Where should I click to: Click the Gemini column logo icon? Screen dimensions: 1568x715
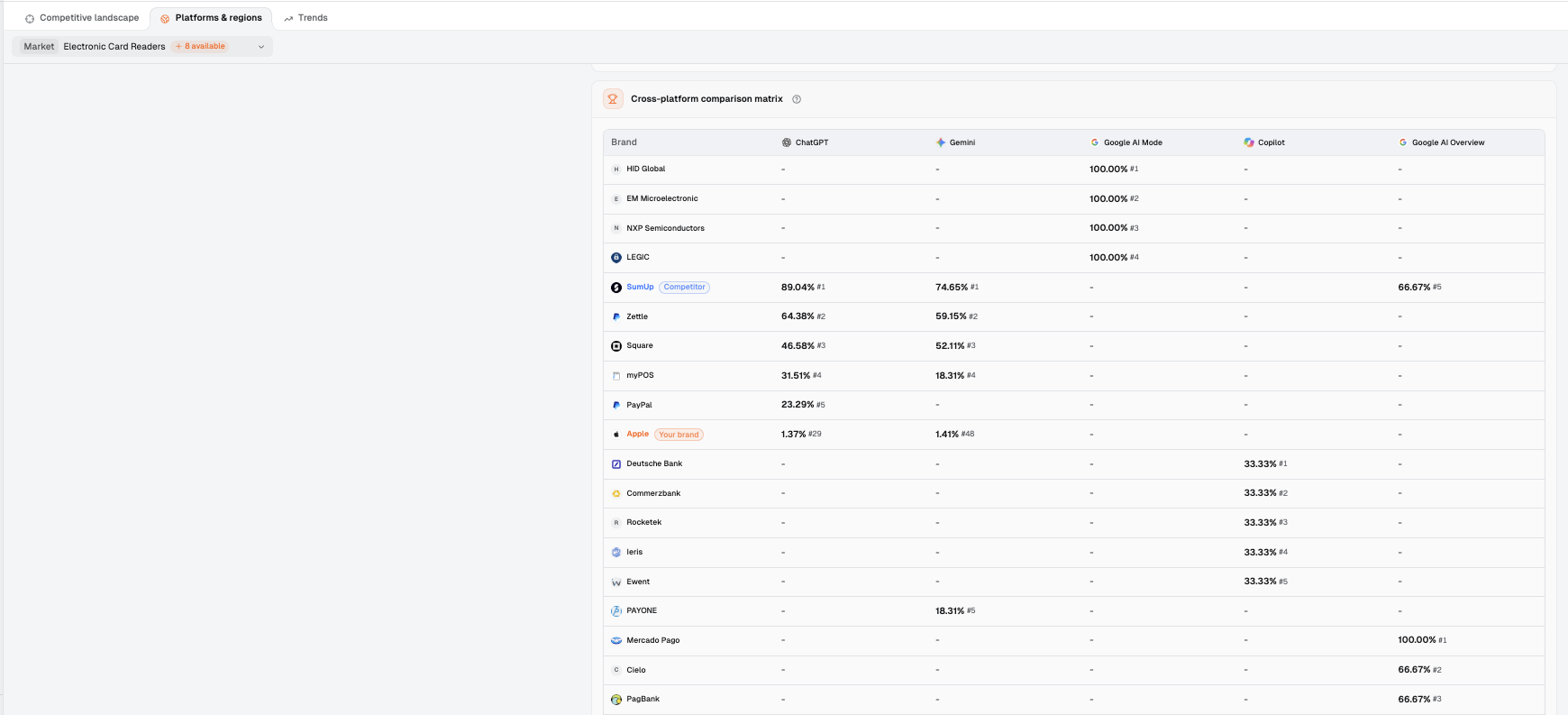click(x=941, y=142)
